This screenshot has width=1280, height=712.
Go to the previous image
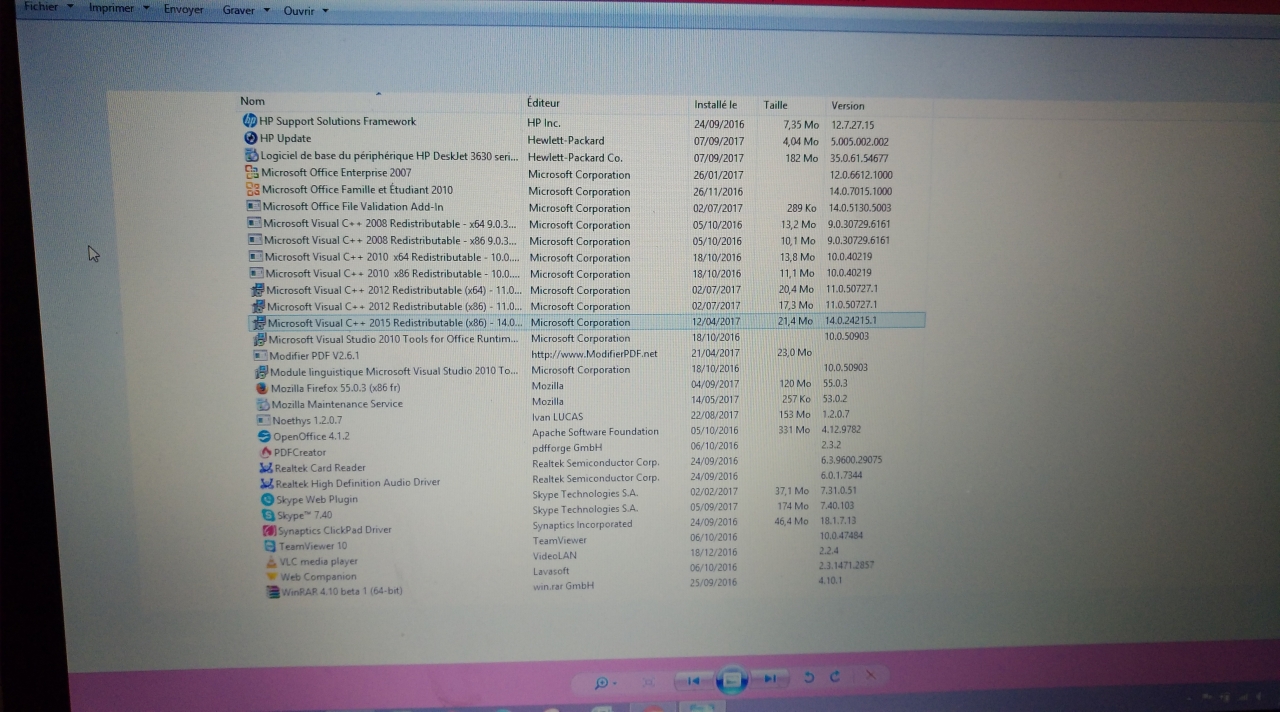tap(692, 681)
